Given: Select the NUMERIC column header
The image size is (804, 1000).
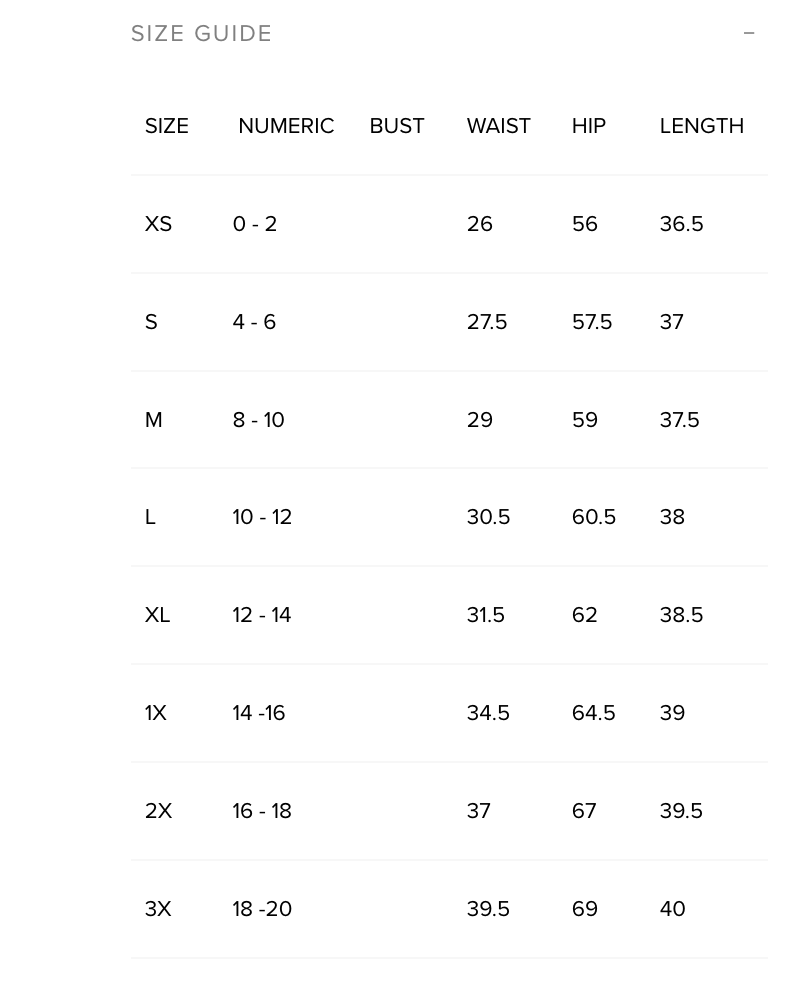Looking at the screenshot, I should point(286,126).
